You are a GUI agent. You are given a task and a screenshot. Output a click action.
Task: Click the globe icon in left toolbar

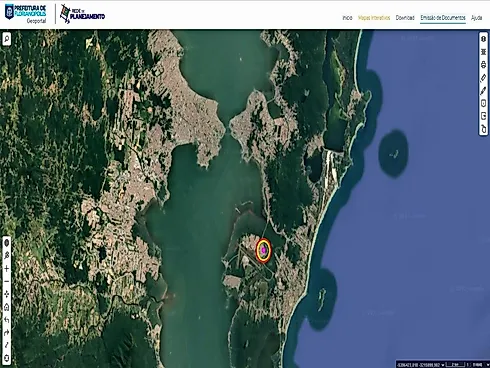(x=6, y=243)
